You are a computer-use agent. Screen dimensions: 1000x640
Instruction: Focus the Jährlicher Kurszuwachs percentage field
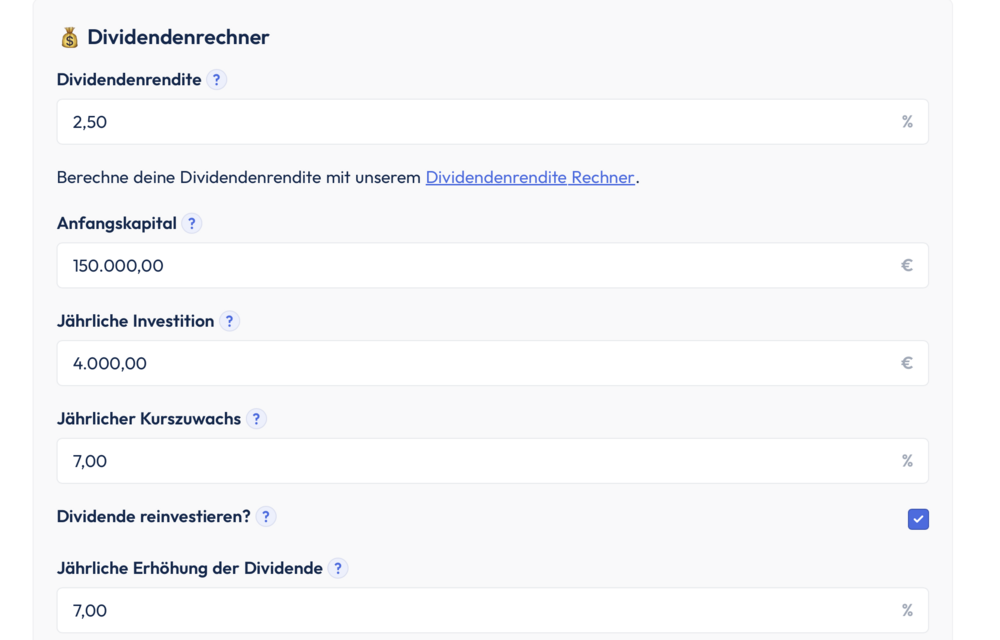[490, 460]
